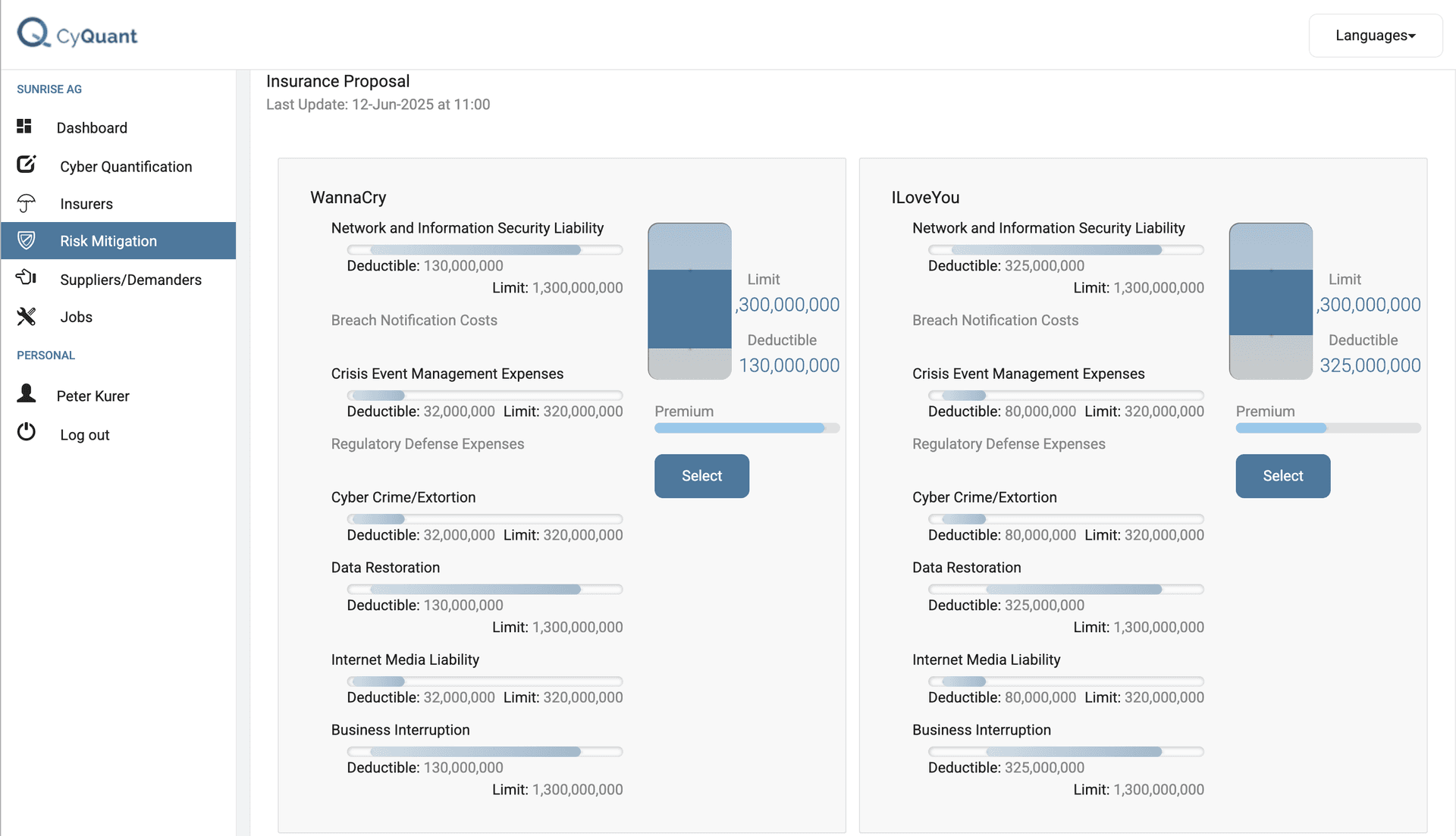Click the Jobs tools icon
This screenshot has height=836, width=1456.
pyautogui.click(x=27, y=316)
